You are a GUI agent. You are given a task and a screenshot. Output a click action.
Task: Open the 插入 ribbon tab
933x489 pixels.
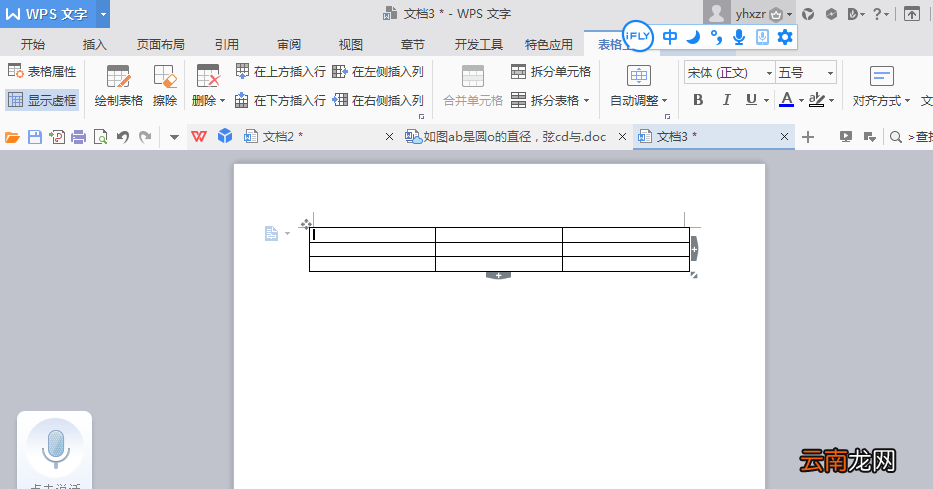click(95, 45)
